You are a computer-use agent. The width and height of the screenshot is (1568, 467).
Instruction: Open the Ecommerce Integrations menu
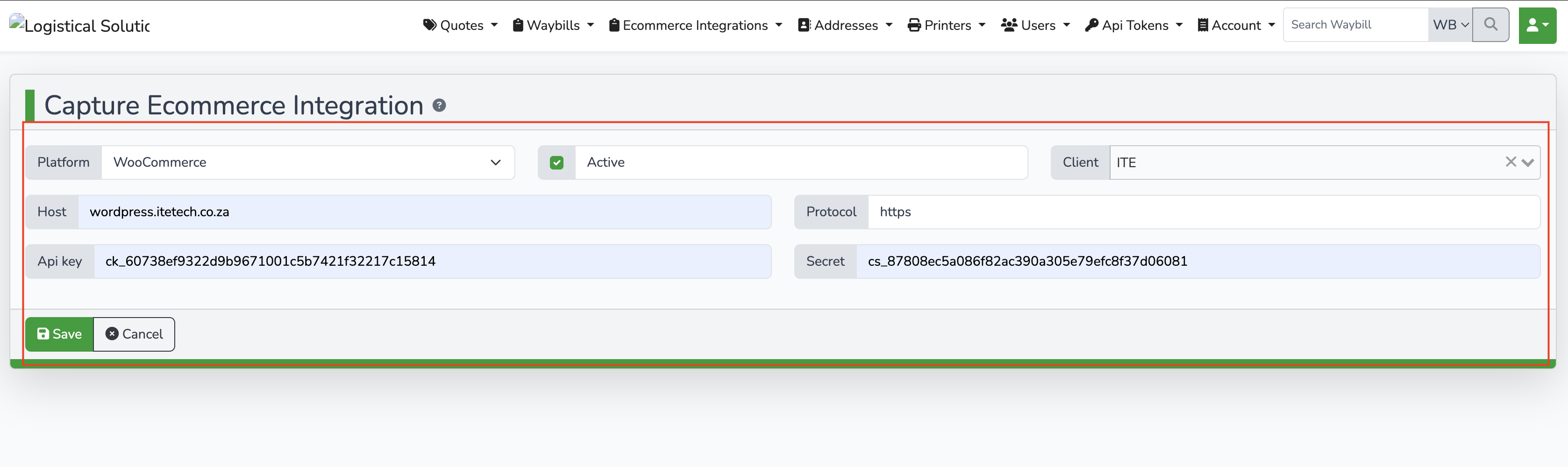point(694,25)
